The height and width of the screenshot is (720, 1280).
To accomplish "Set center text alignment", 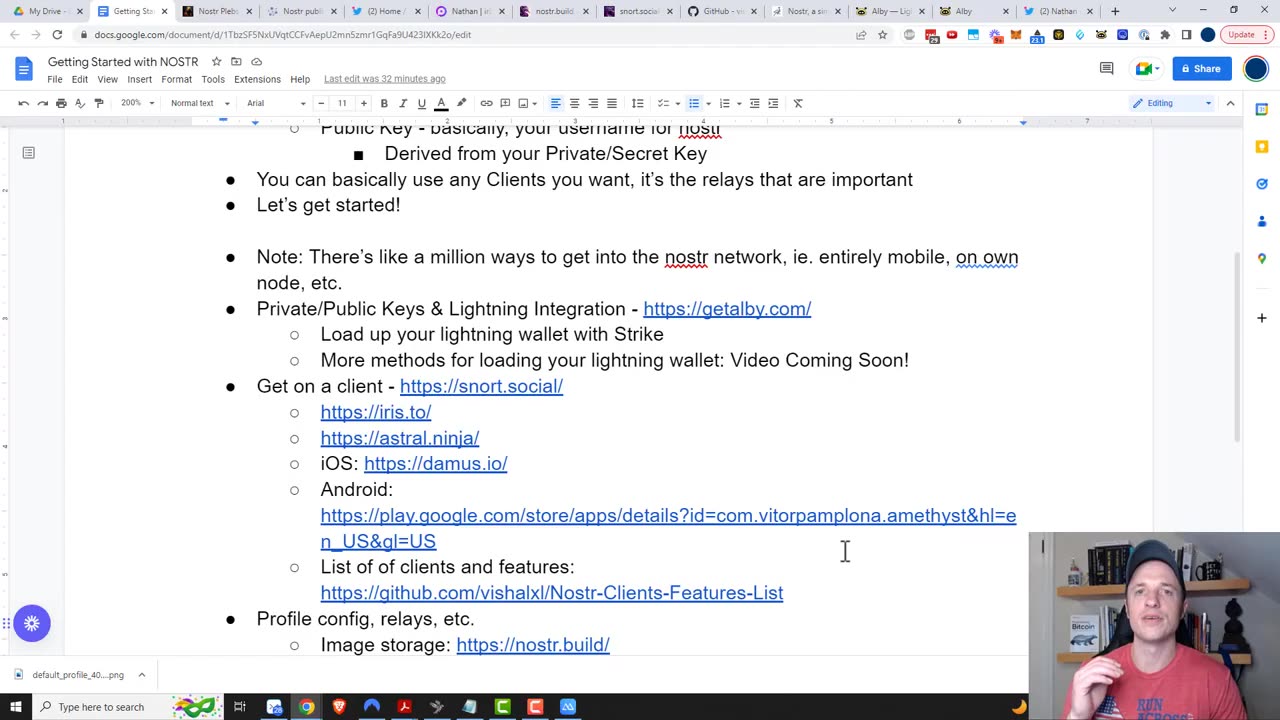I will coord(574,103).
